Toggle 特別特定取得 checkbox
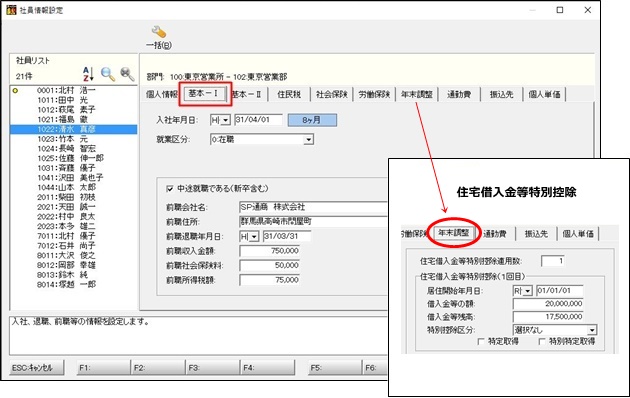630x398 pixels. tap(542, 341)
